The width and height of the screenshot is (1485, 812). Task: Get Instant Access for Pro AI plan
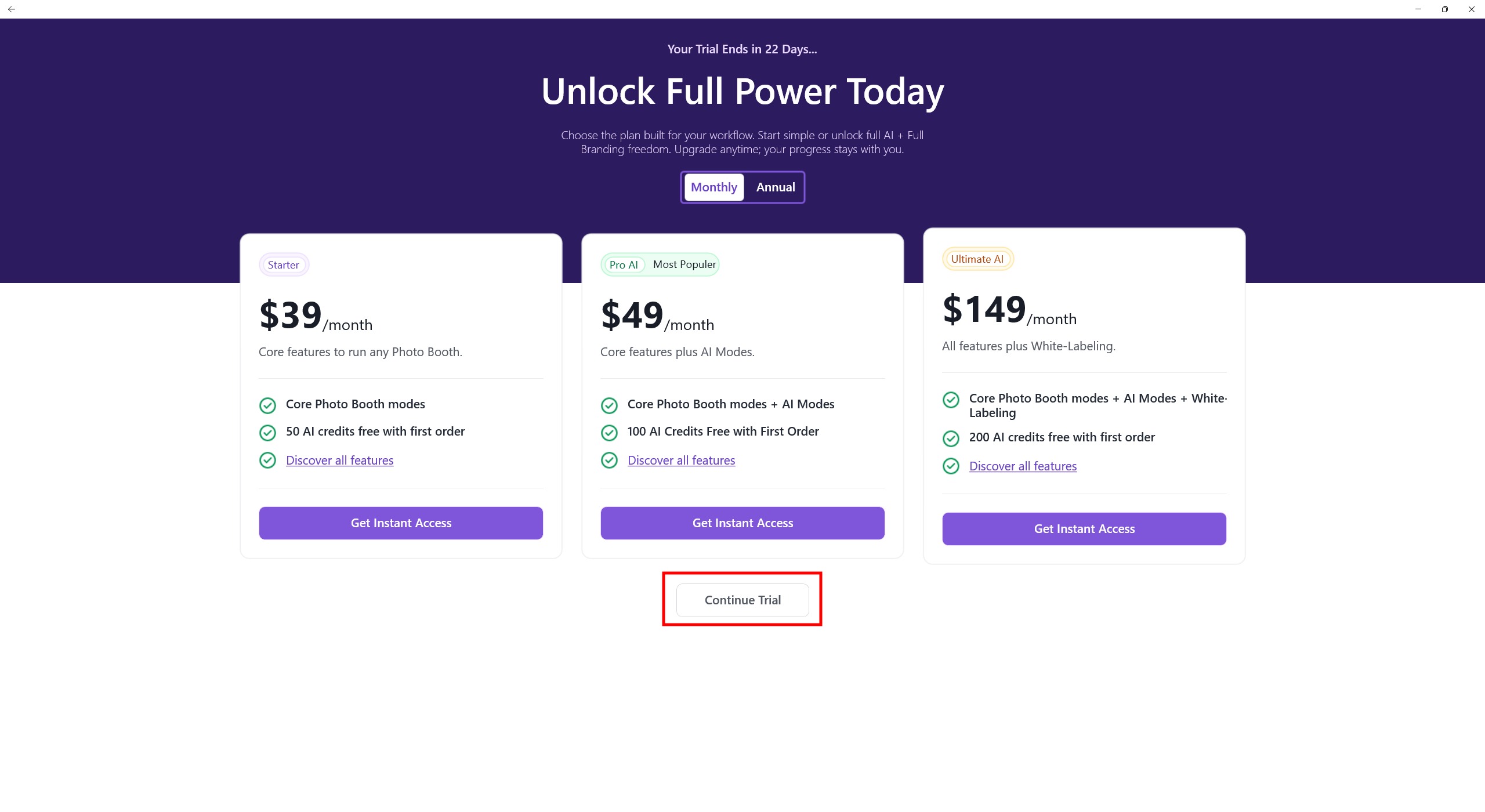click(742, 523)
